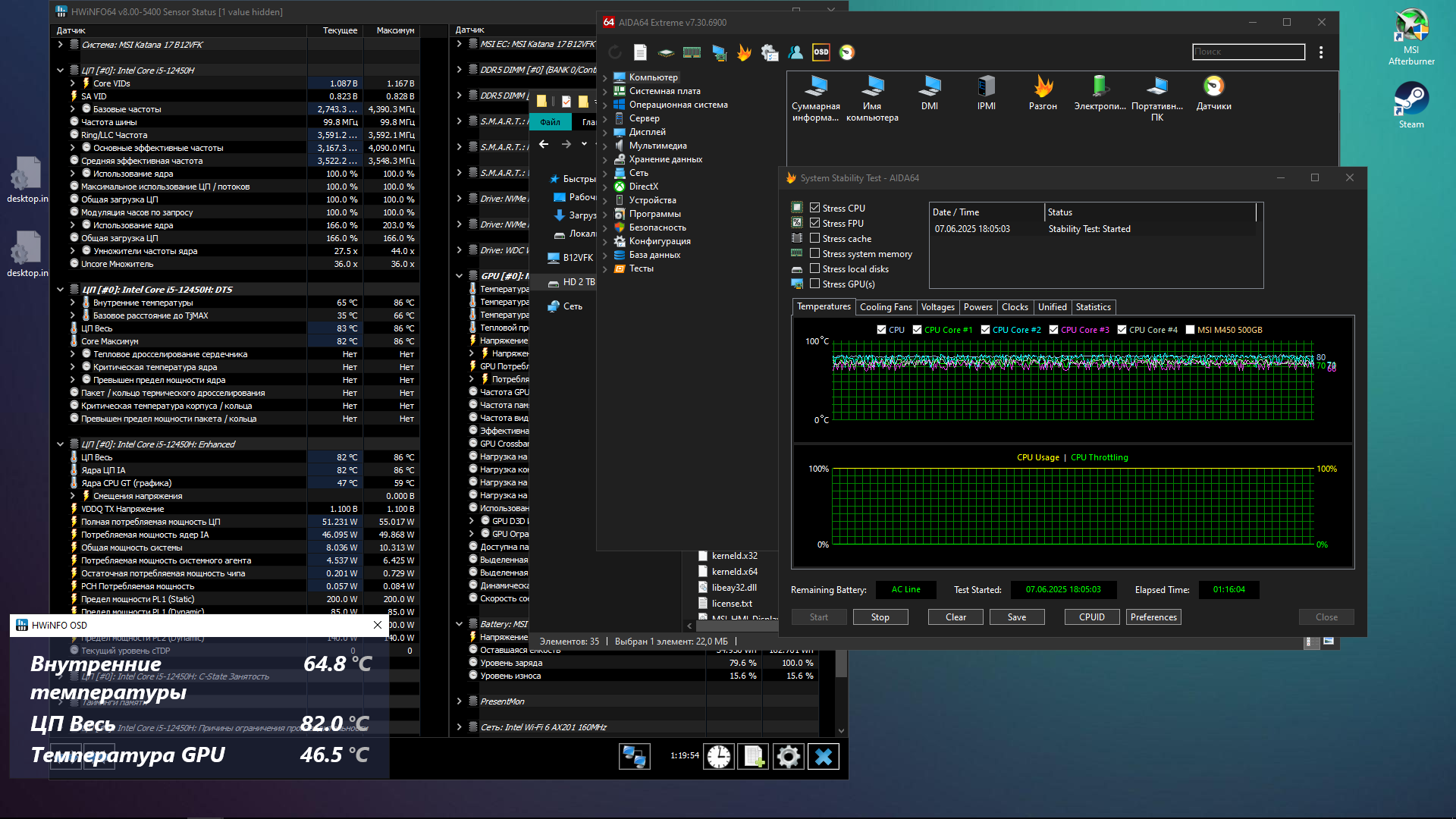Image resolution: width=1456 pixels, height=819 pixels.
Task: Toggle the CPU Core #3 graph checkbox
Action: (1053, 330)
